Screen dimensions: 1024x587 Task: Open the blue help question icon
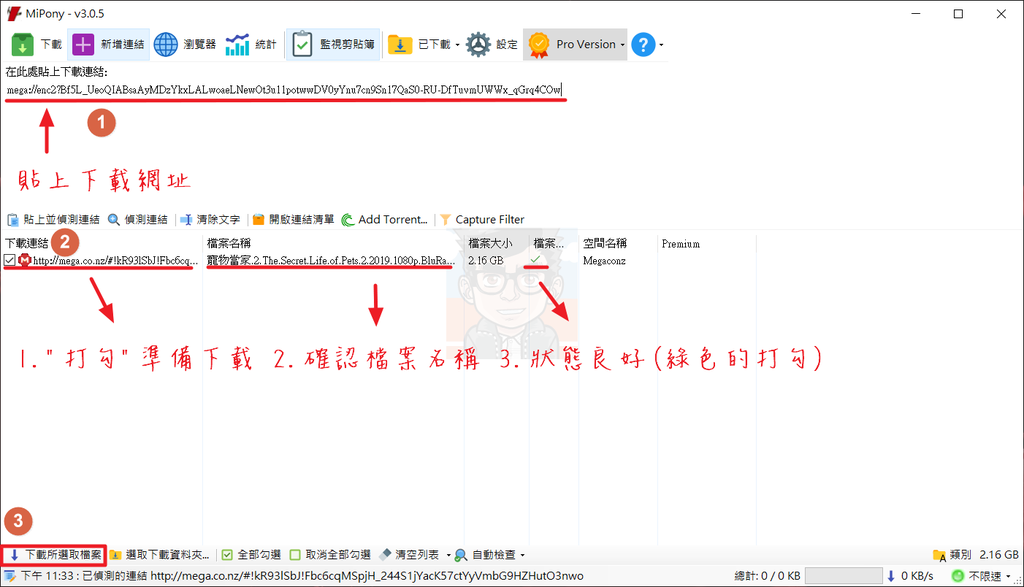(643, 44)
